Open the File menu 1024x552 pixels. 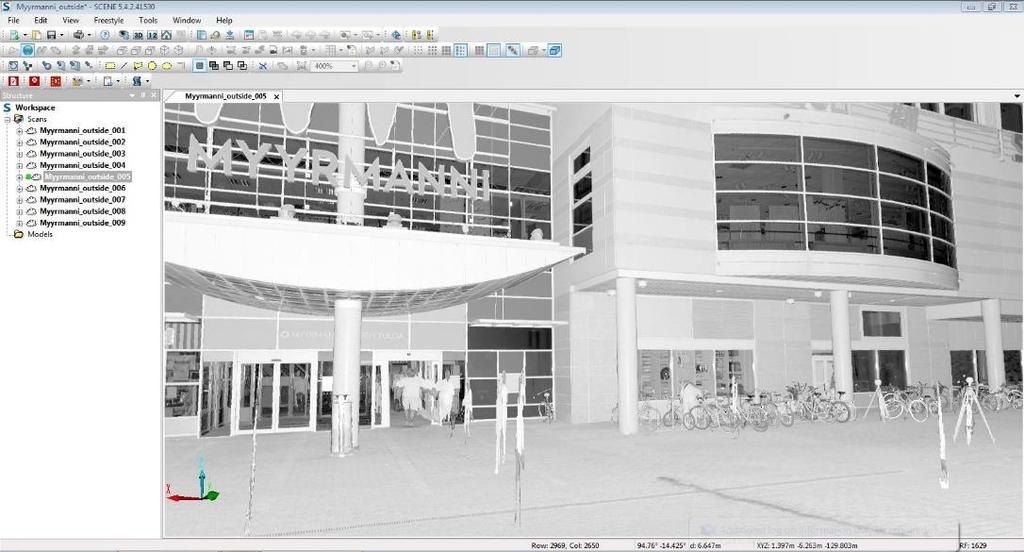[x=14, y=20]
